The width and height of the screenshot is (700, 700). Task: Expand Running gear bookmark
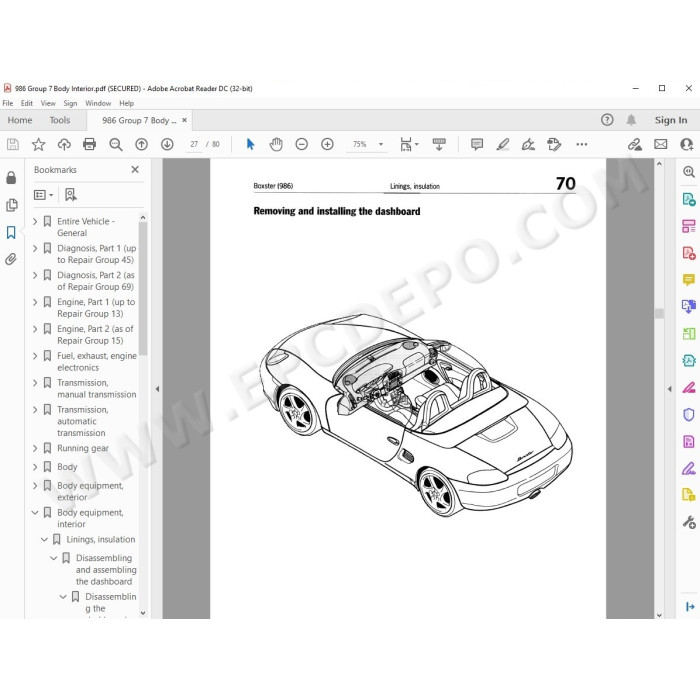pyautogui.click(x=35, y=448)
